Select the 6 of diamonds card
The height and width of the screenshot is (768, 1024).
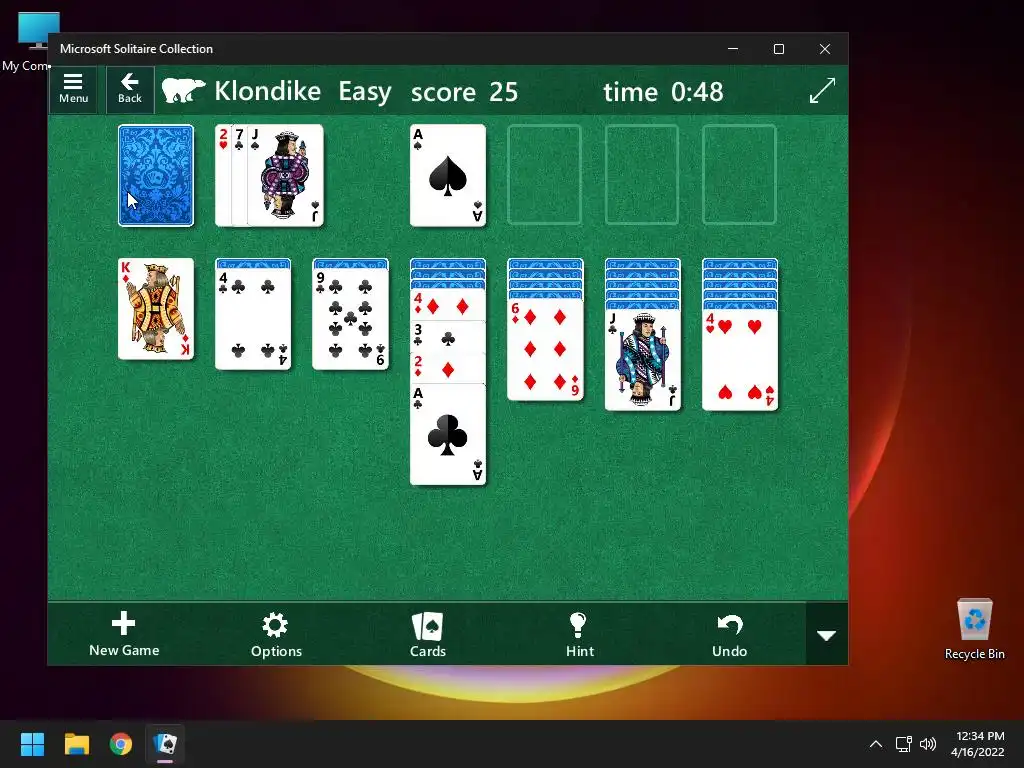click(x=545, y=350)
